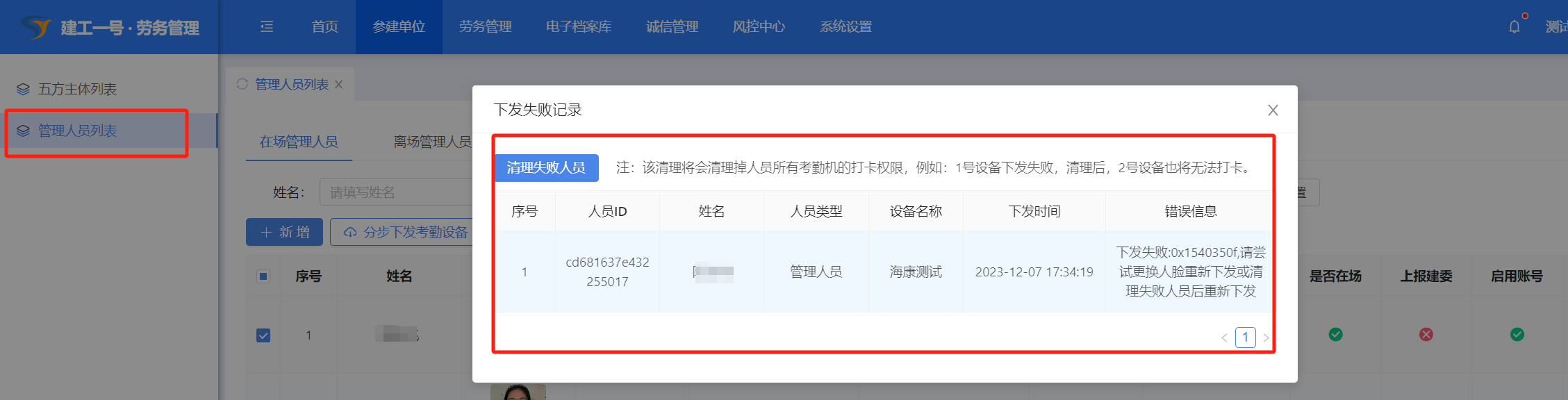Screen dimensions: 1568x400
Task: Toggle the sidebar collapse menu icon
Action: (x=267, y=27)
